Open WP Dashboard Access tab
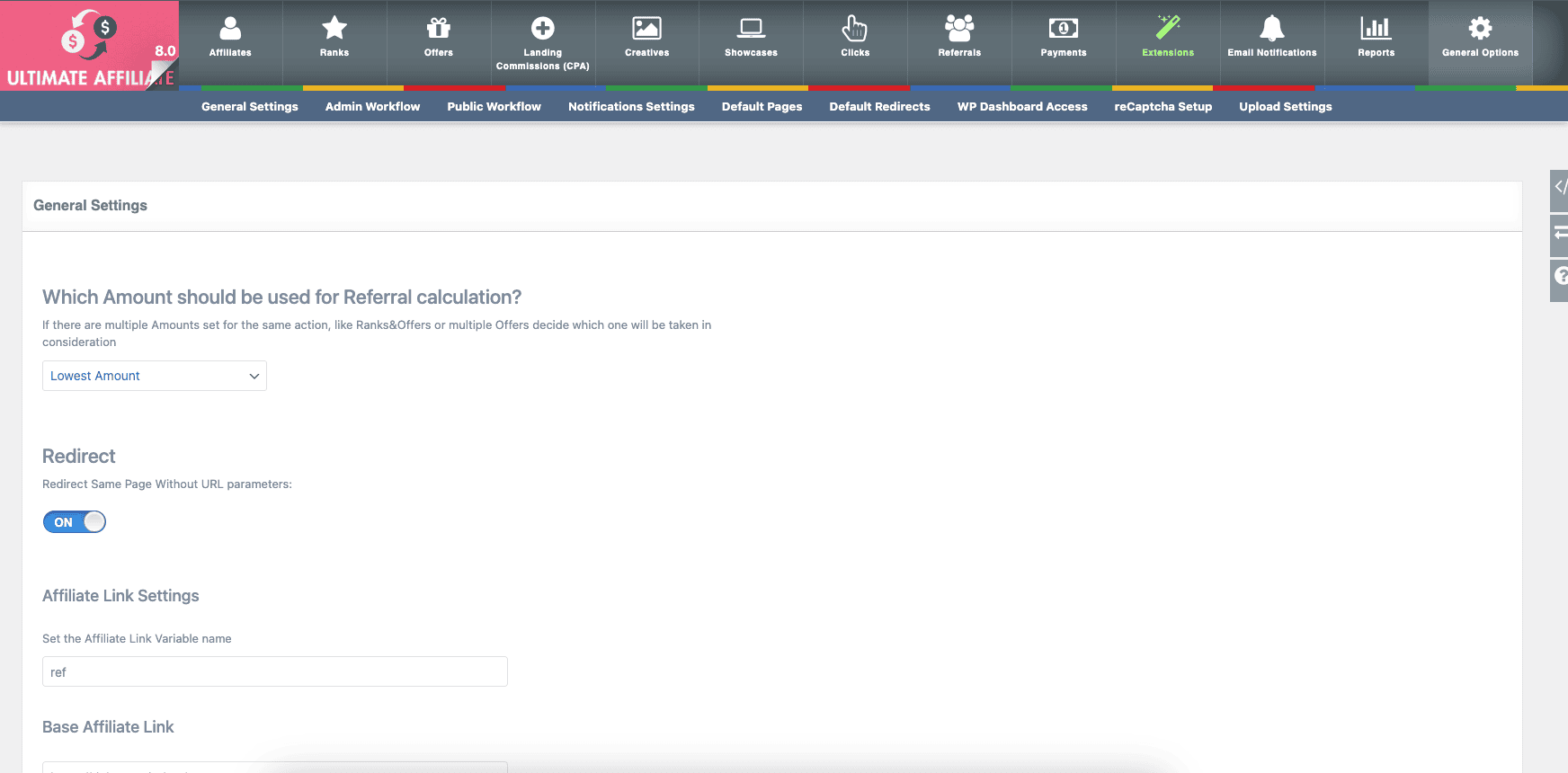 point(1022,106)
